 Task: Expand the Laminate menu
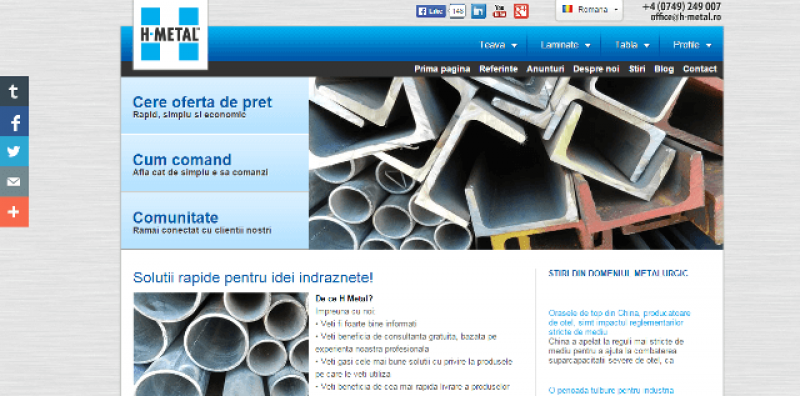click(565, 45)
